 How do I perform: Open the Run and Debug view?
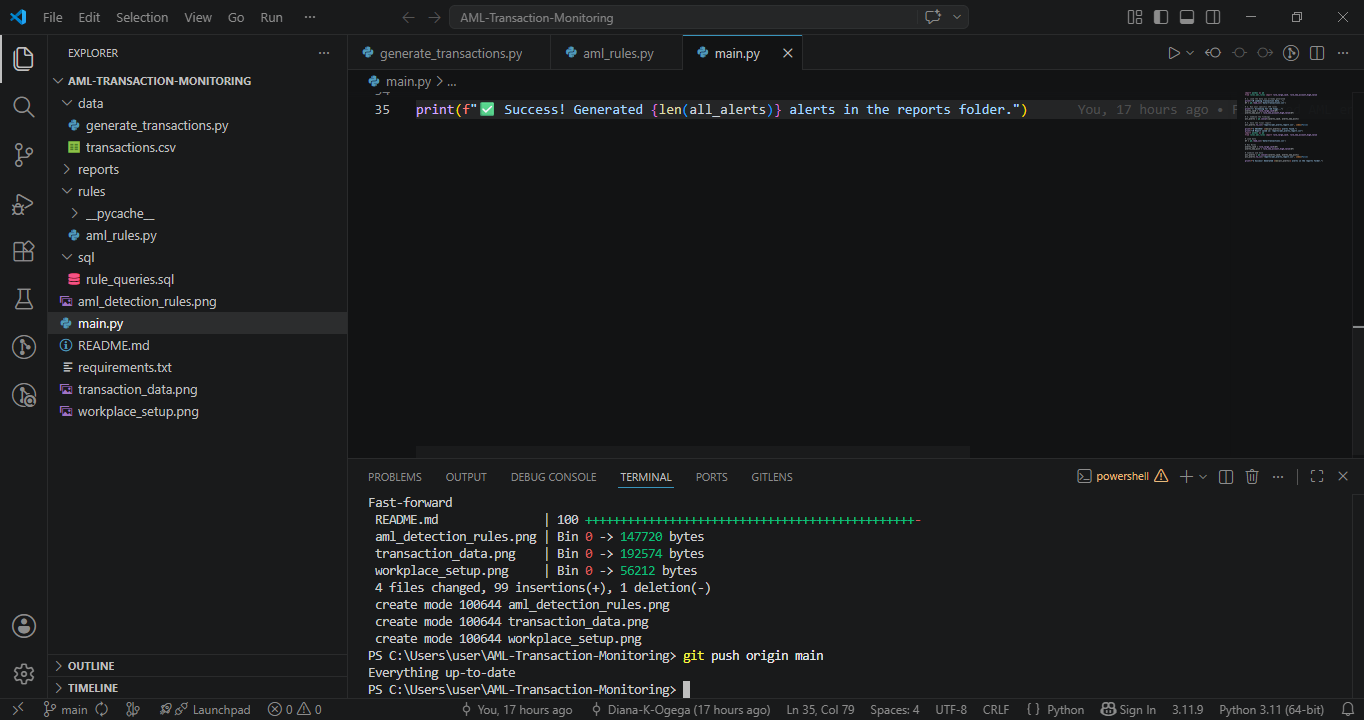point(23,203)
